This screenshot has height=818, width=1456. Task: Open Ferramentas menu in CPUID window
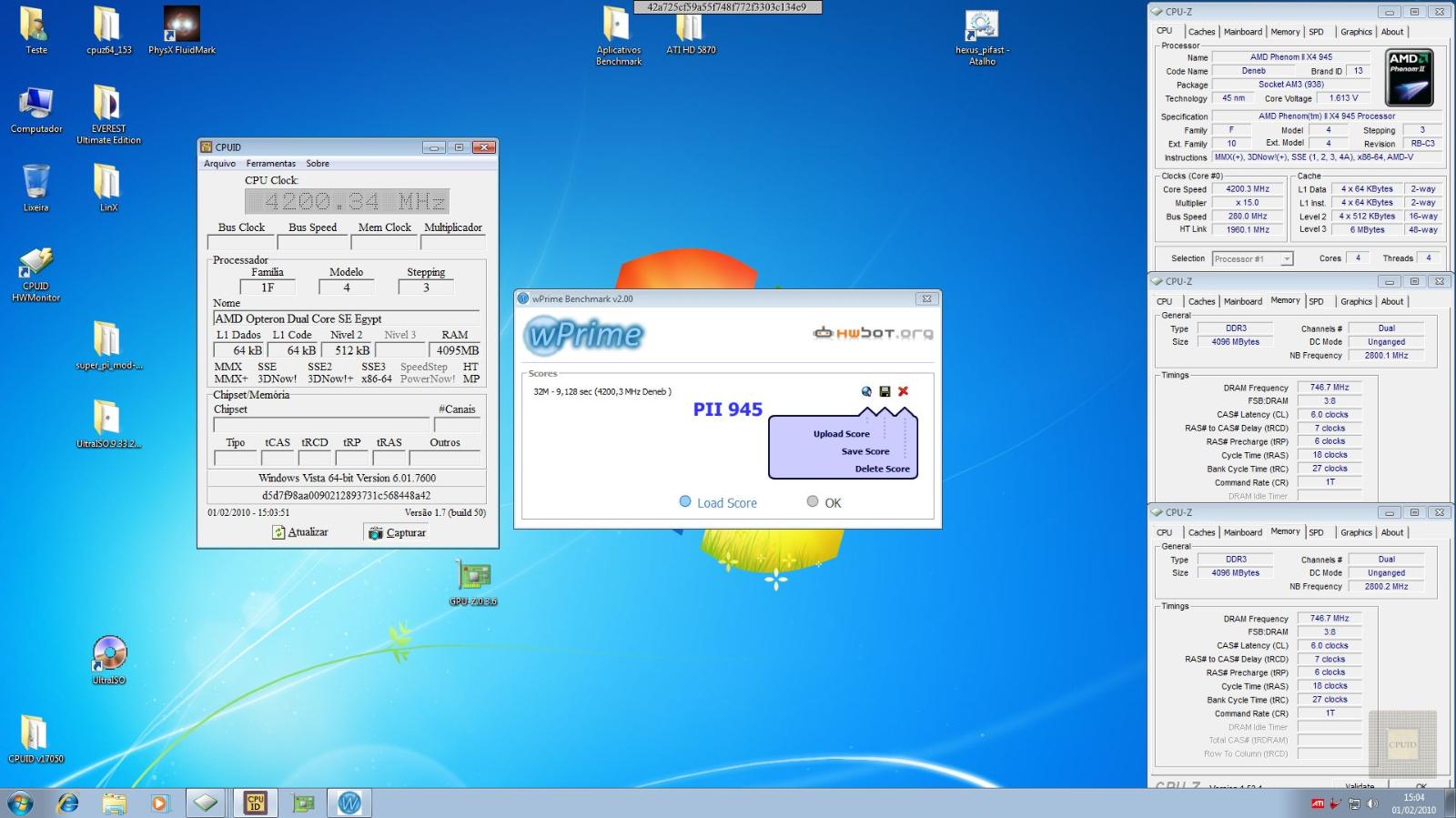point(270,164)
